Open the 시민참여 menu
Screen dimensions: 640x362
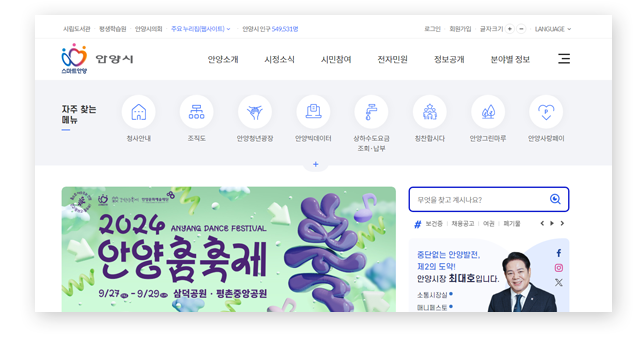[336, 59]
